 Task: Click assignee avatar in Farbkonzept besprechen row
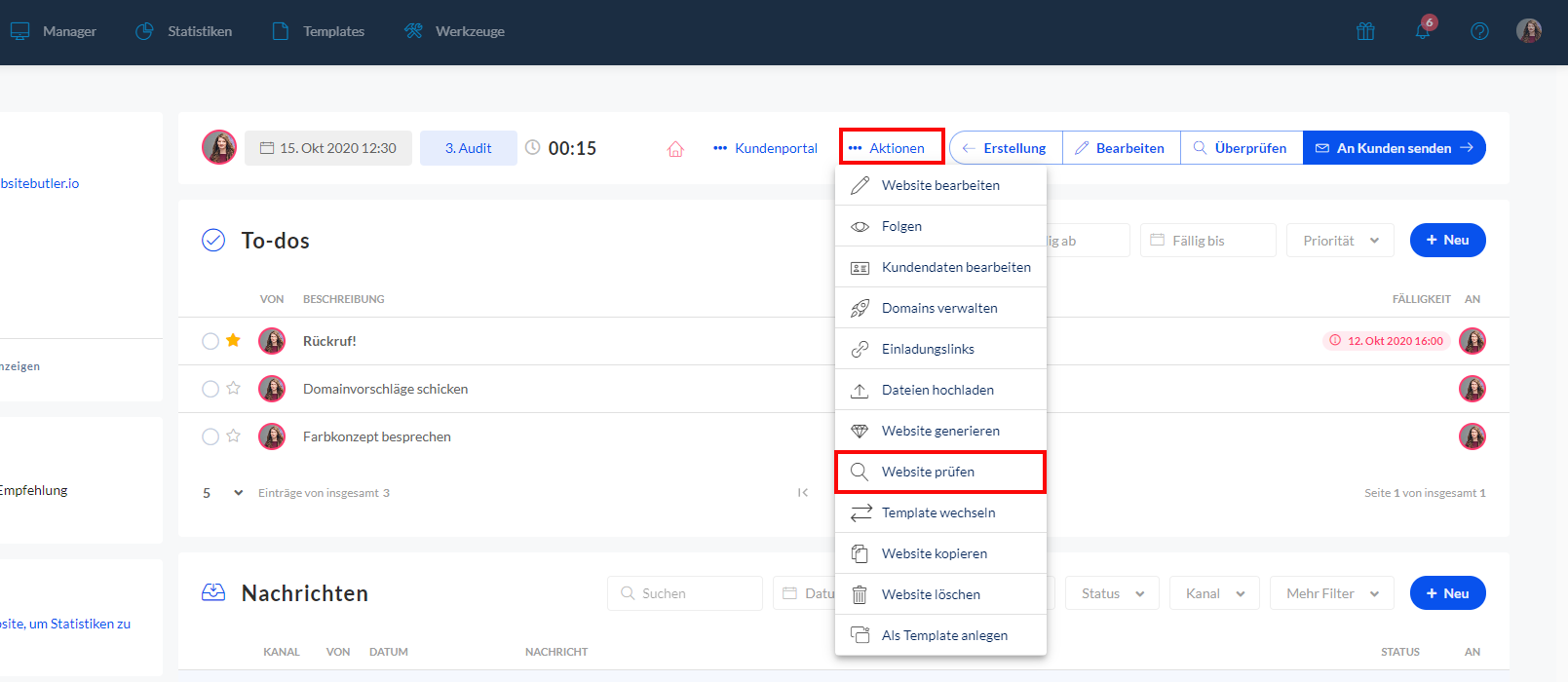coord(1472,436)
